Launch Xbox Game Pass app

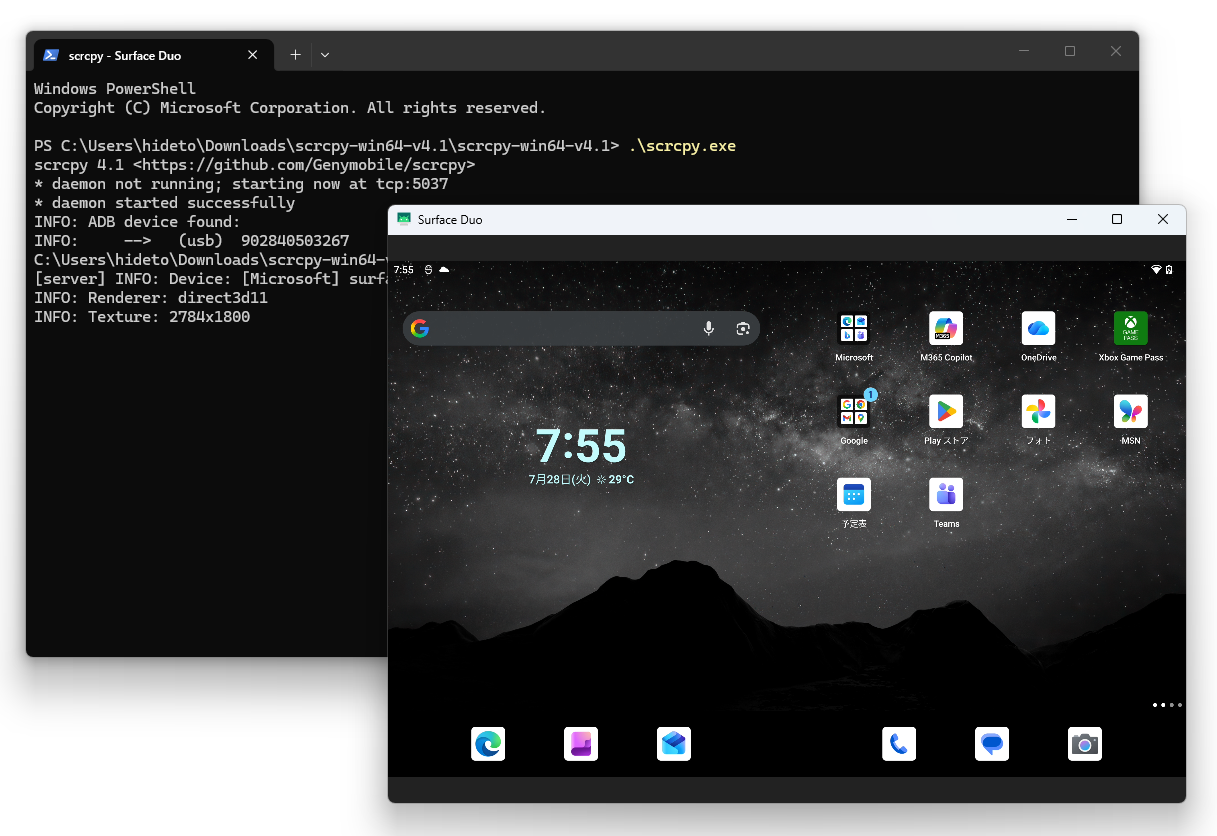pyautogui.click(x=1131, y=328)
